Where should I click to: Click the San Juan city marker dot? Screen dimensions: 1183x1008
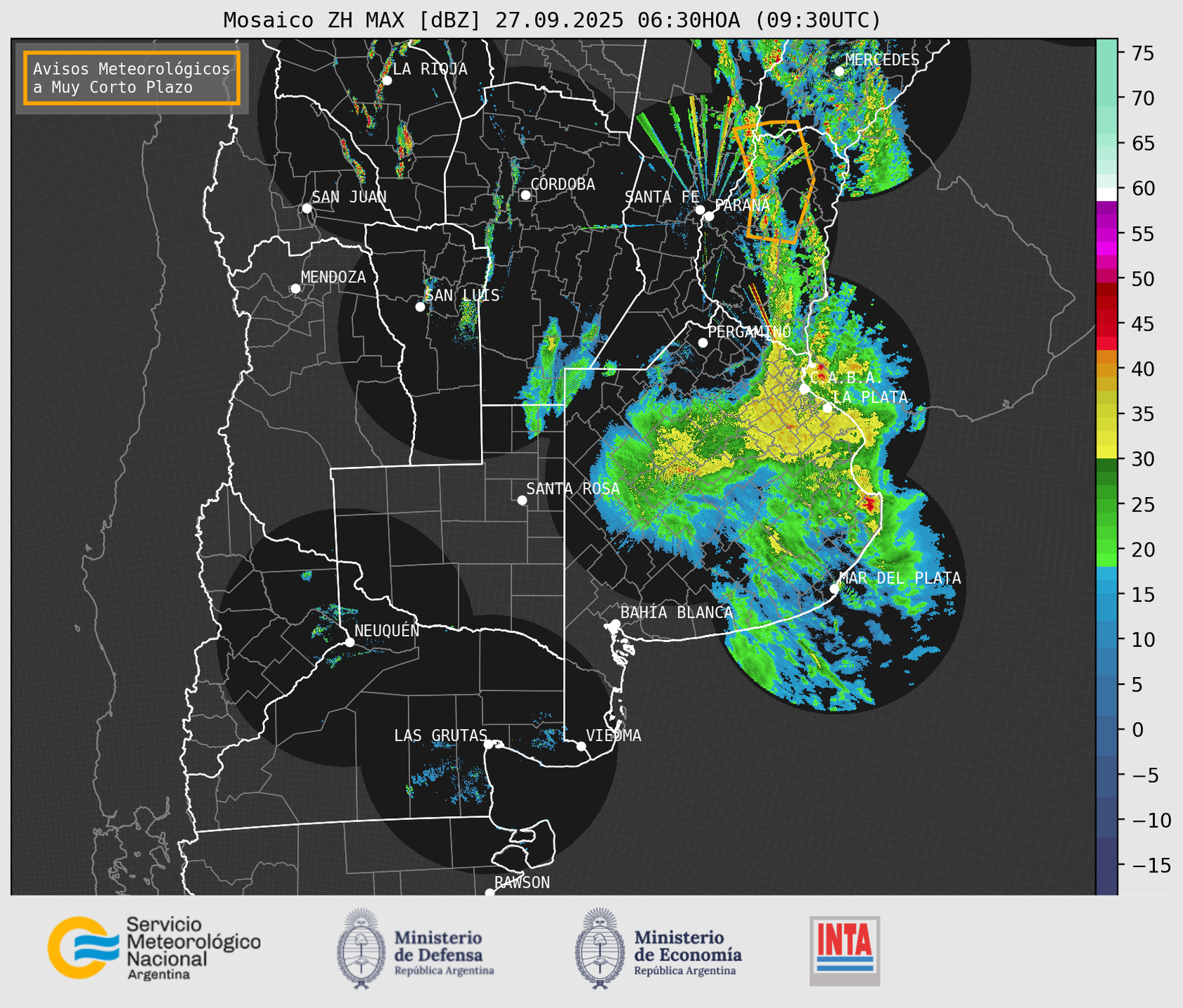pyautogui.click(x=306, y=208)
